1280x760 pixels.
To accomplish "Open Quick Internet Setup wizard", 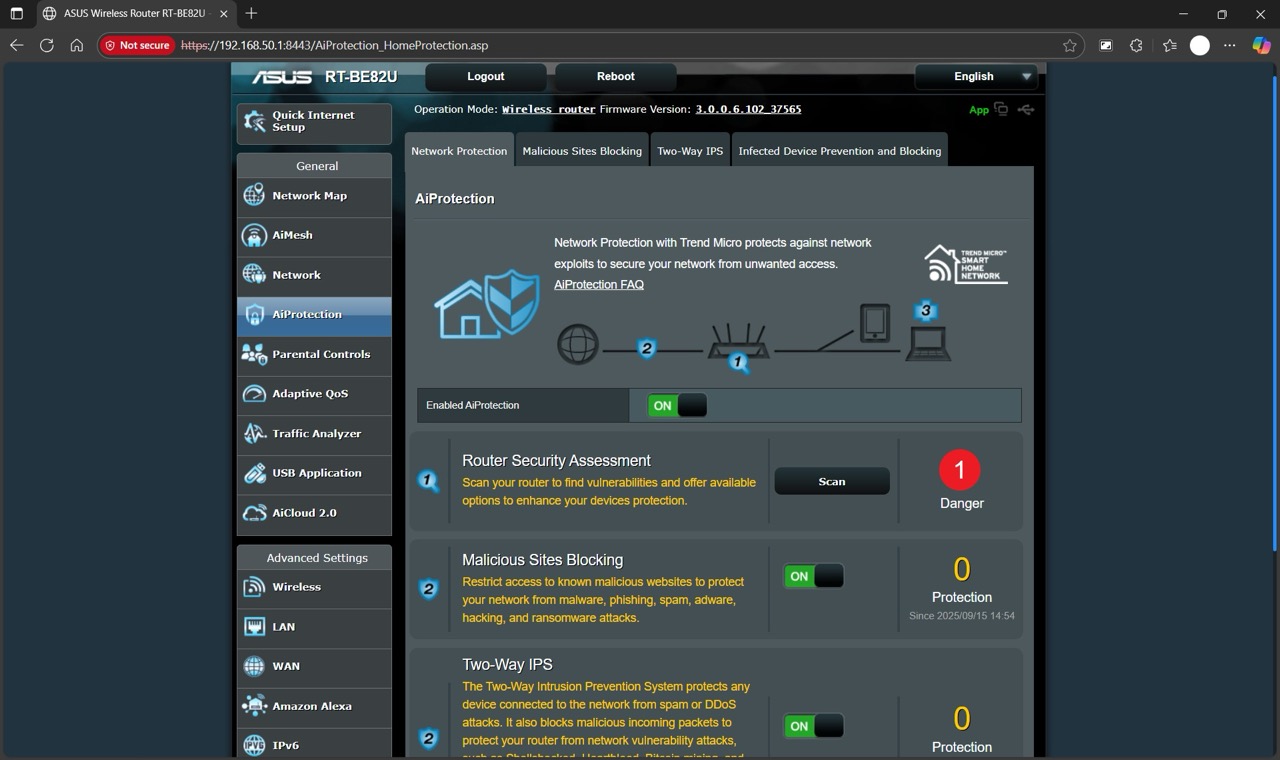I will (x=314, y=122).
